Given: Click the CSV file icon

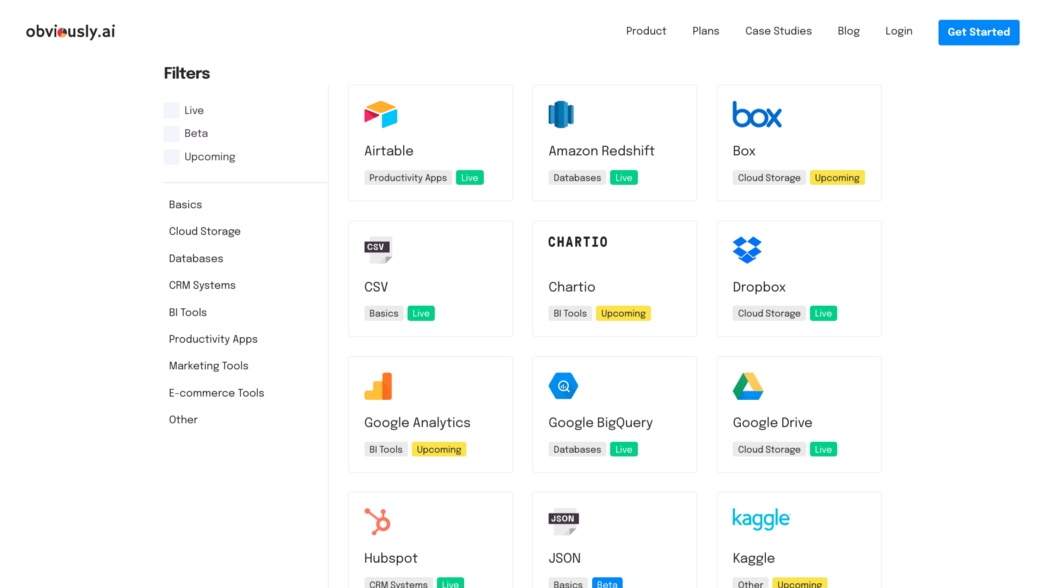Looking at the screenshot, I should pos(378,250).
